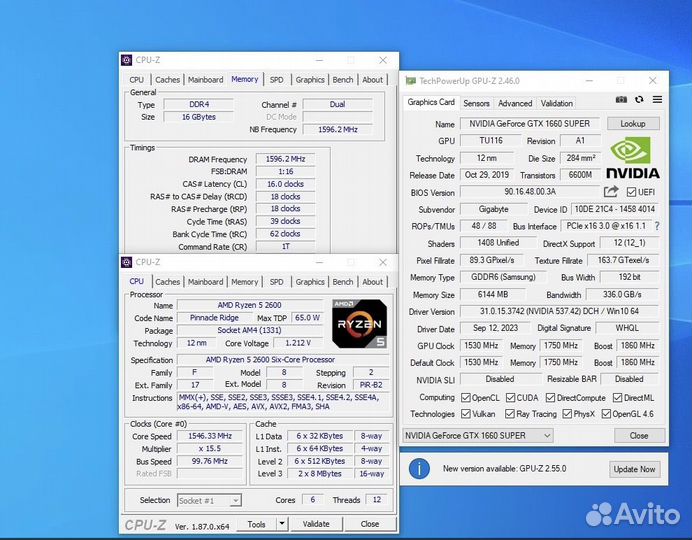Click the blue info icon in the update notice
The image size is (692, 540).
[419, 469]
